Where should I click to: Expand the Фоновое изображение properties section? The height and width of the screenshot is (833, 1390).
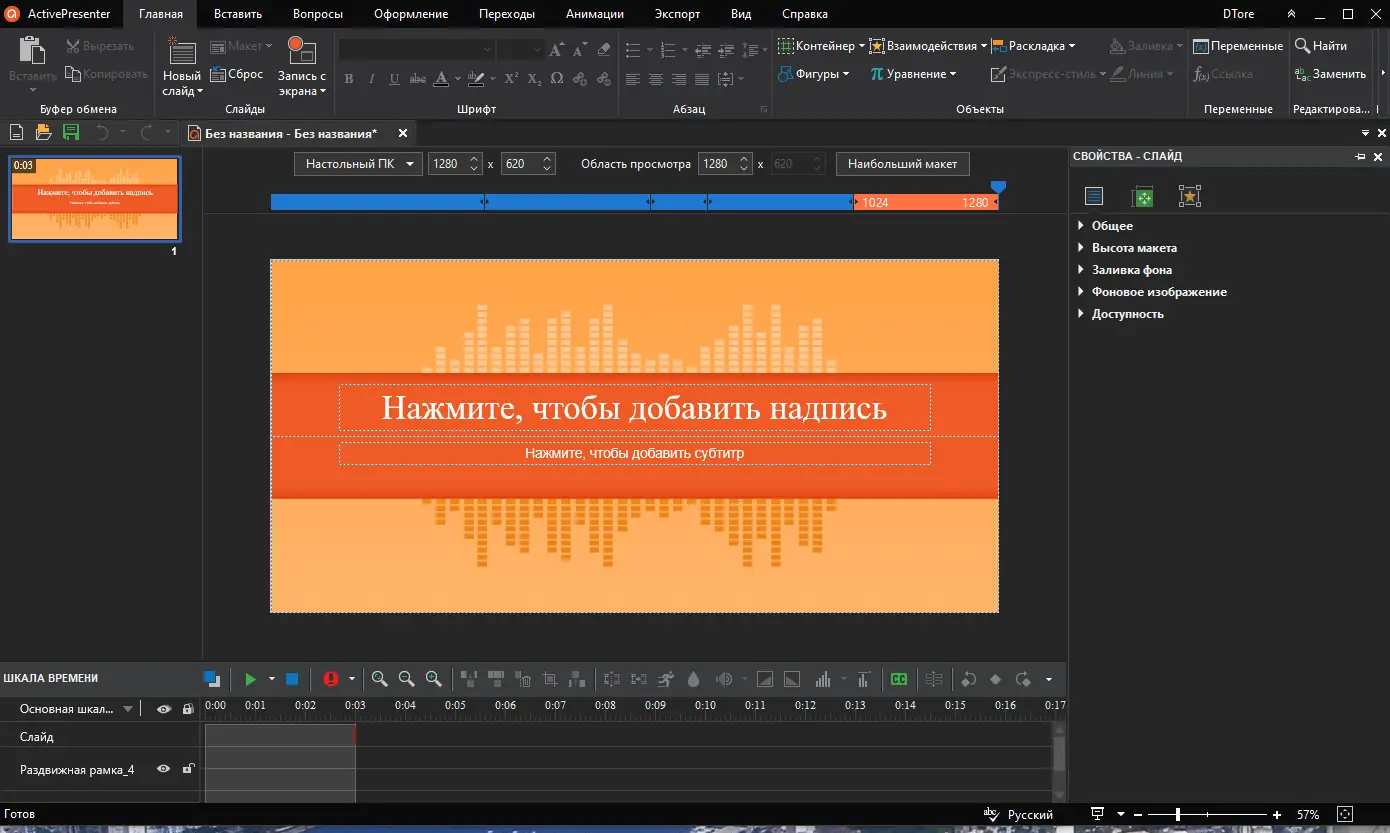coord(1158,292)
